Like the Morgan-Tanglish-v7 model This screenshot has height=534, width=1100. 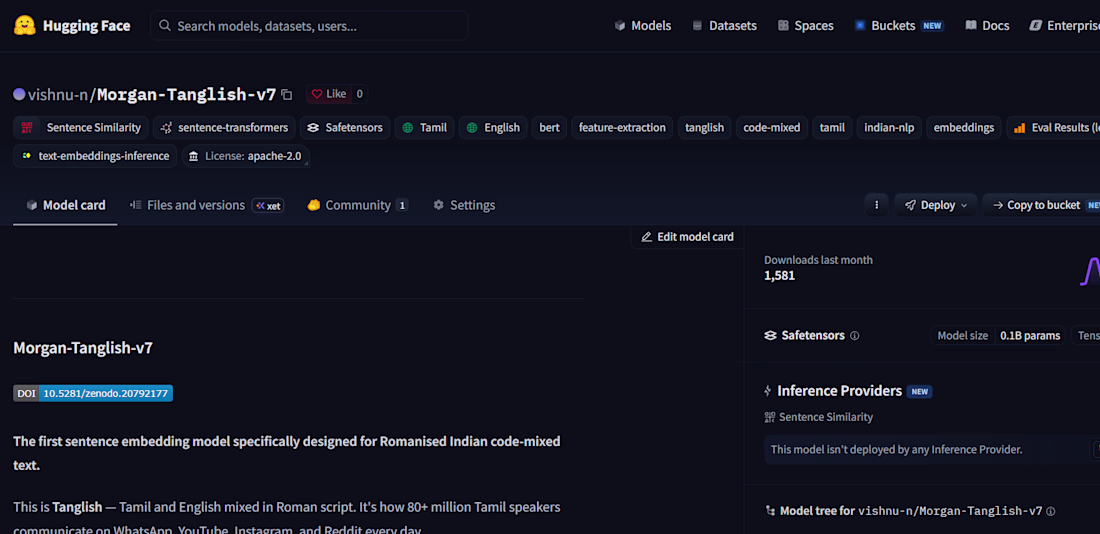point(329,94)
